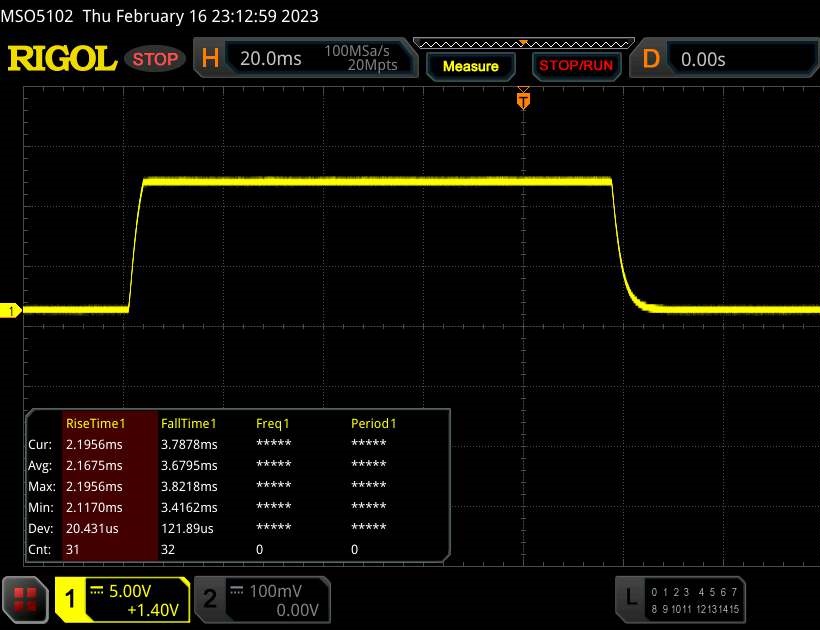Click RiseTime1 min value 2.1170ms
Image resolution: width=820 pixels, height=630 pixels.
94,507
